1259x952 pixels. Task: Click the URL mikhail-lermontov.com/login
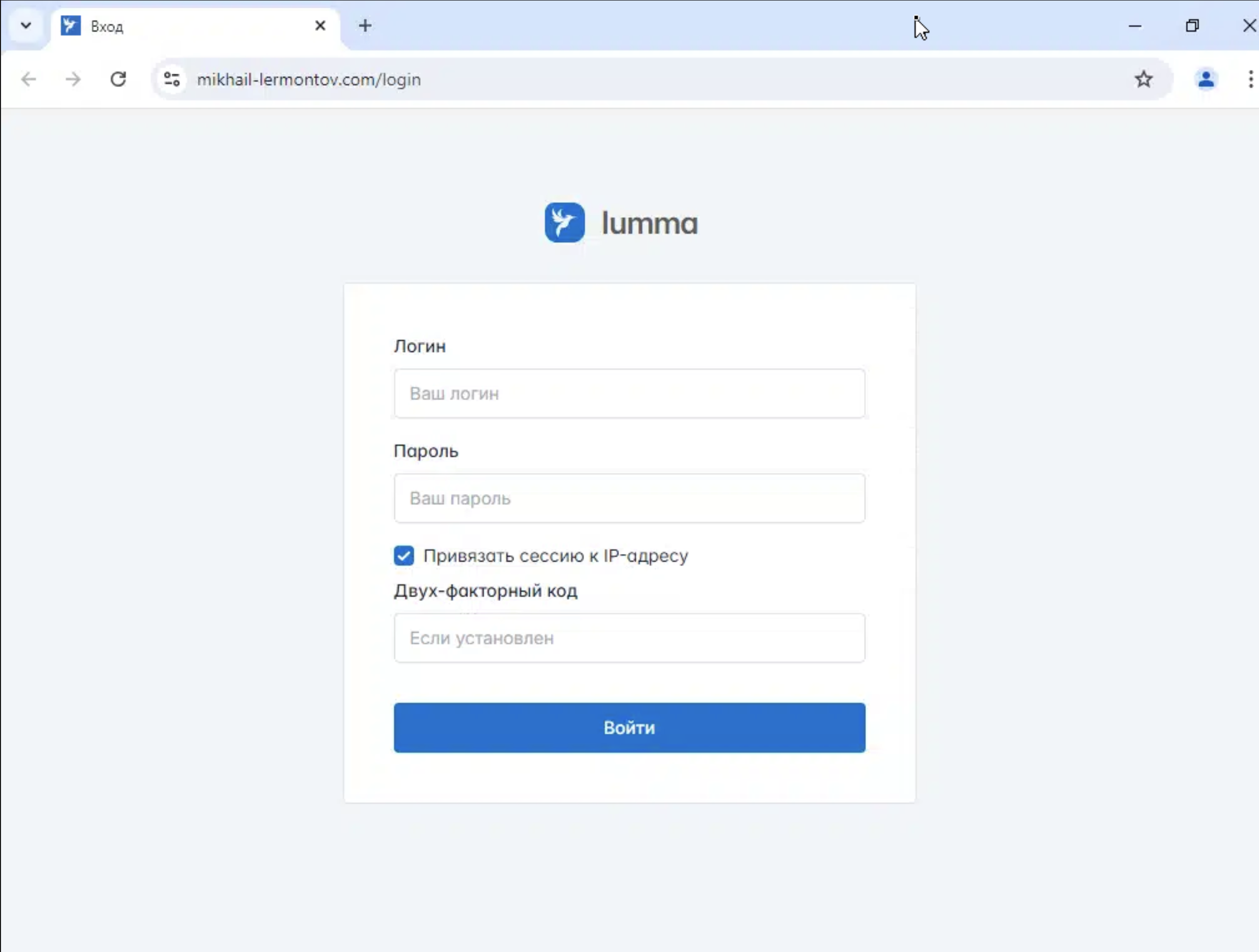click(308, 80)
